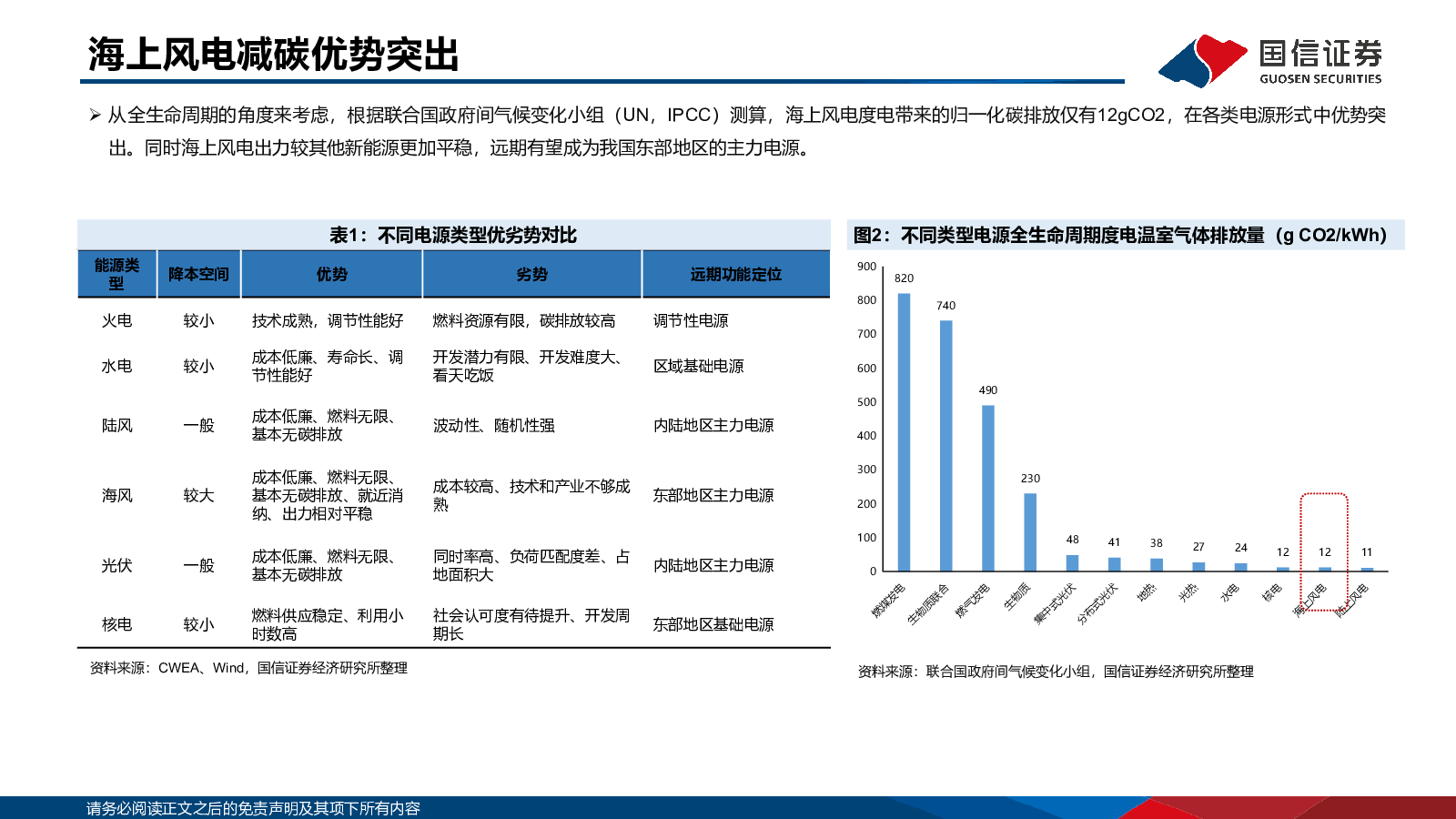Viewport: 1456px width, 819px height.
Task: Click the 230 bar for 生物质
Action: pyautogui.click(x=1030, y=532)
